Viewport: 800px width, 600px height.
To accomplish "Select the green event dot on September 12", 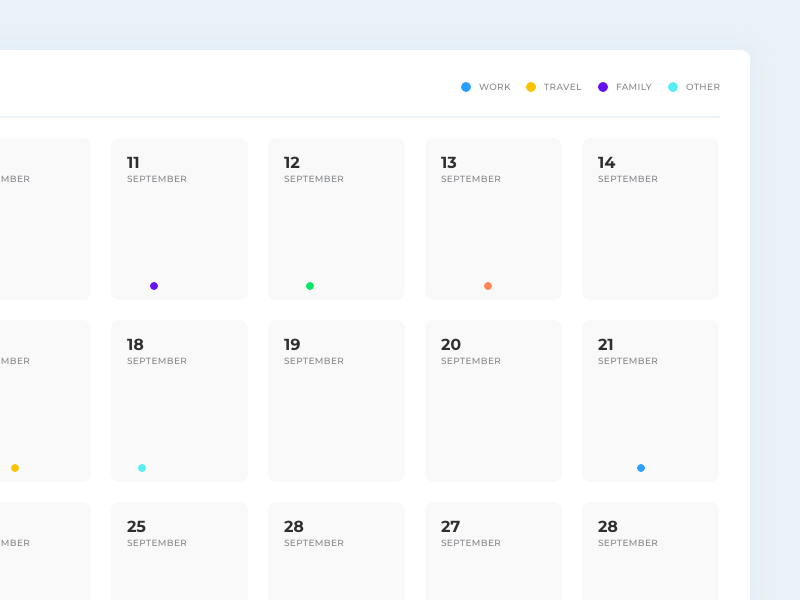I will 310,285.
